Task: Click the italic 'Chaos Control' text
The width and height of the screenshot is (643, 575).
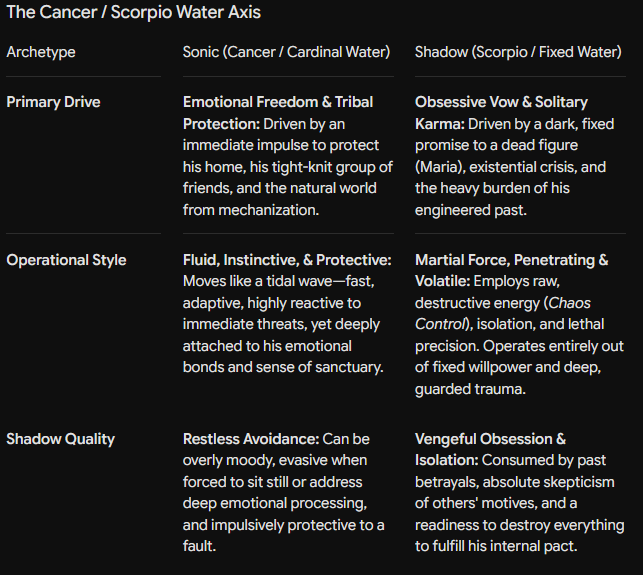Action: pyautogui.click(x=503, y=314)
